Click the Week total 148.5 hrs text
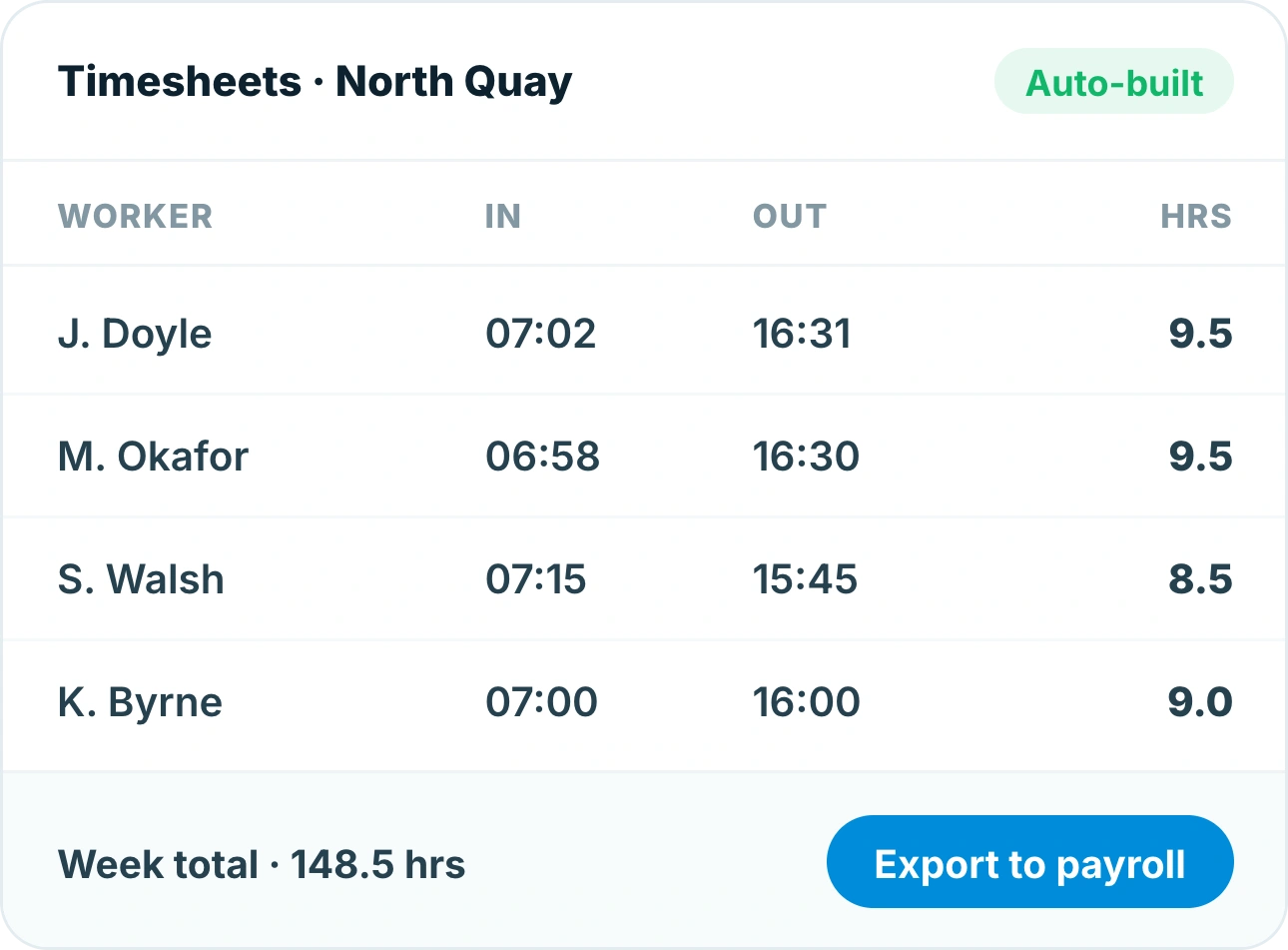The height and width of the screenshot is (950, 1288). point(262,864)
